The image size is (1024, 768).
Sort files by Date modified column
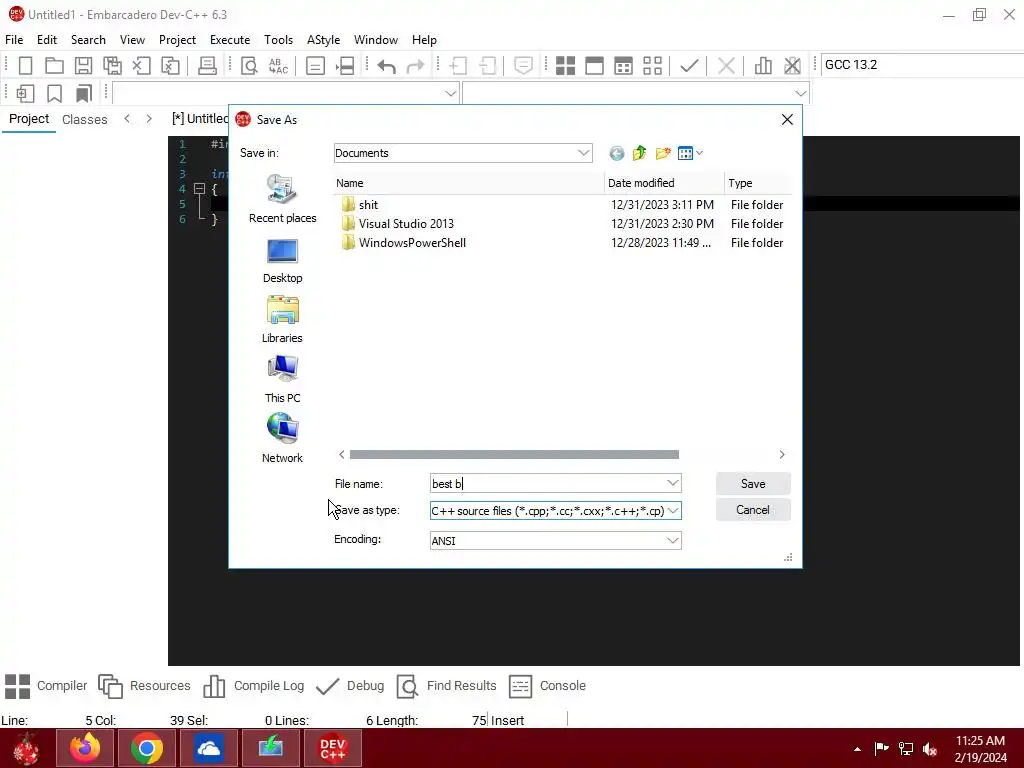point(664,183)
